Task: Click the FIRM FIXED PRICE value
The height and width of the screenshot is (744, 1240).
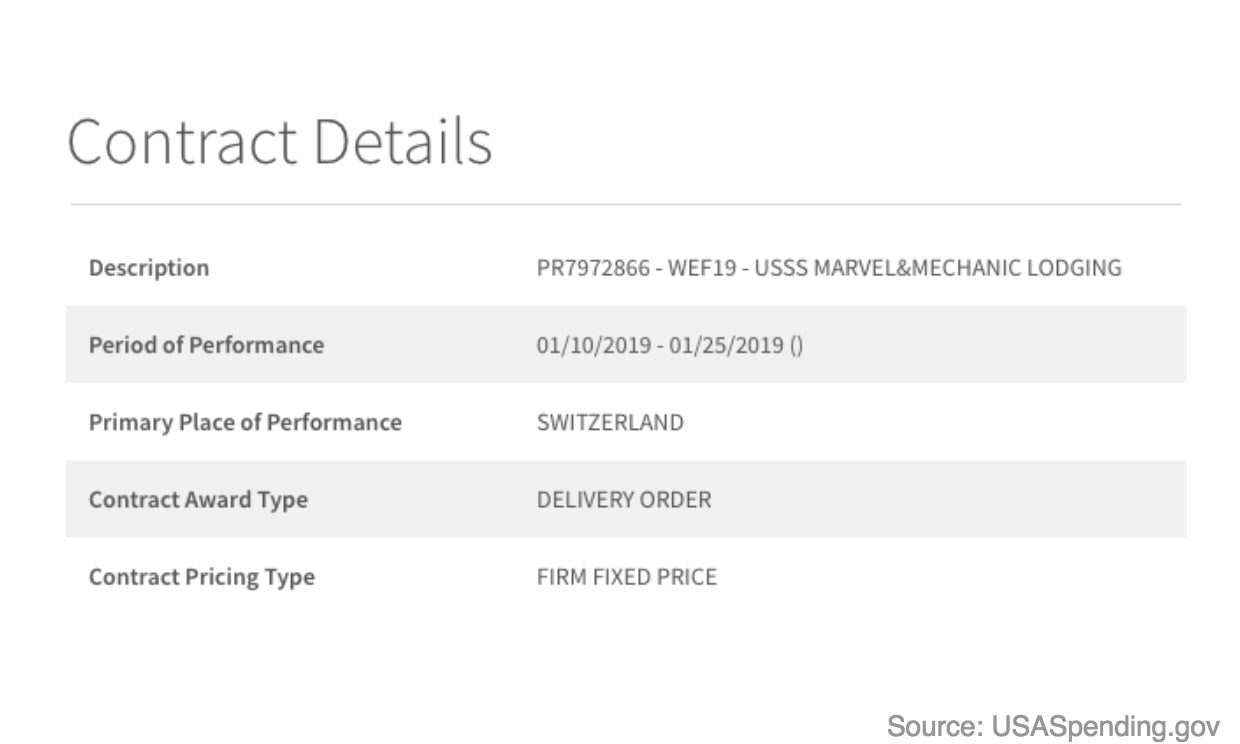Action: click(x=627, y=577)
